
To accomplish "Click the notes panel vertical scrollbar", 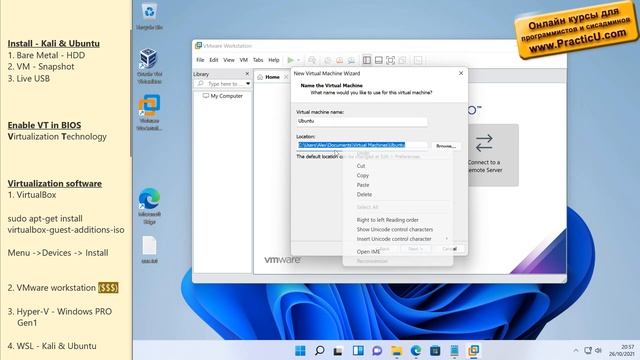I will coord(131,94).
